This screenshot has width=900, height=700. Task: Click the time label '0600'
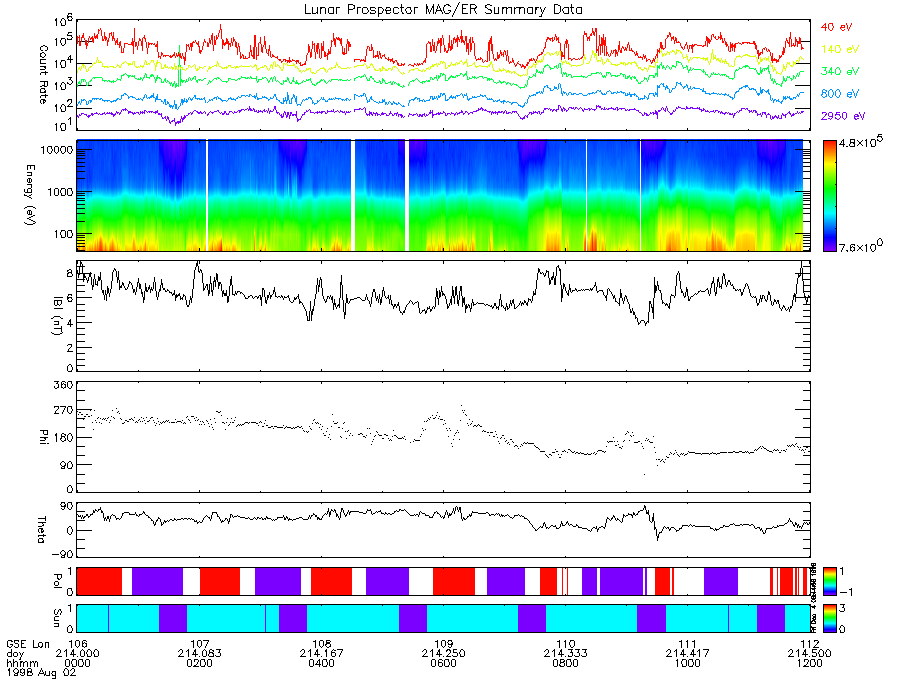pos(444,663)
